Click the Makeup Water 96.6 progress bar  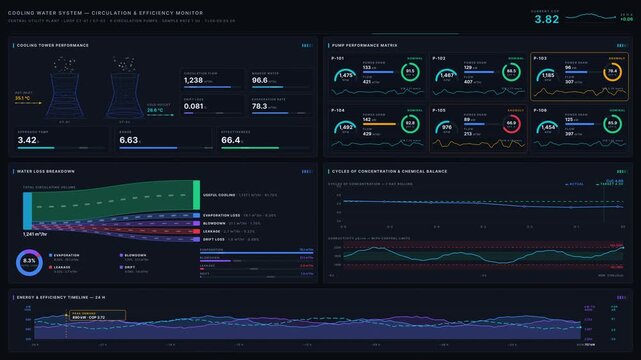click(281, 87)
